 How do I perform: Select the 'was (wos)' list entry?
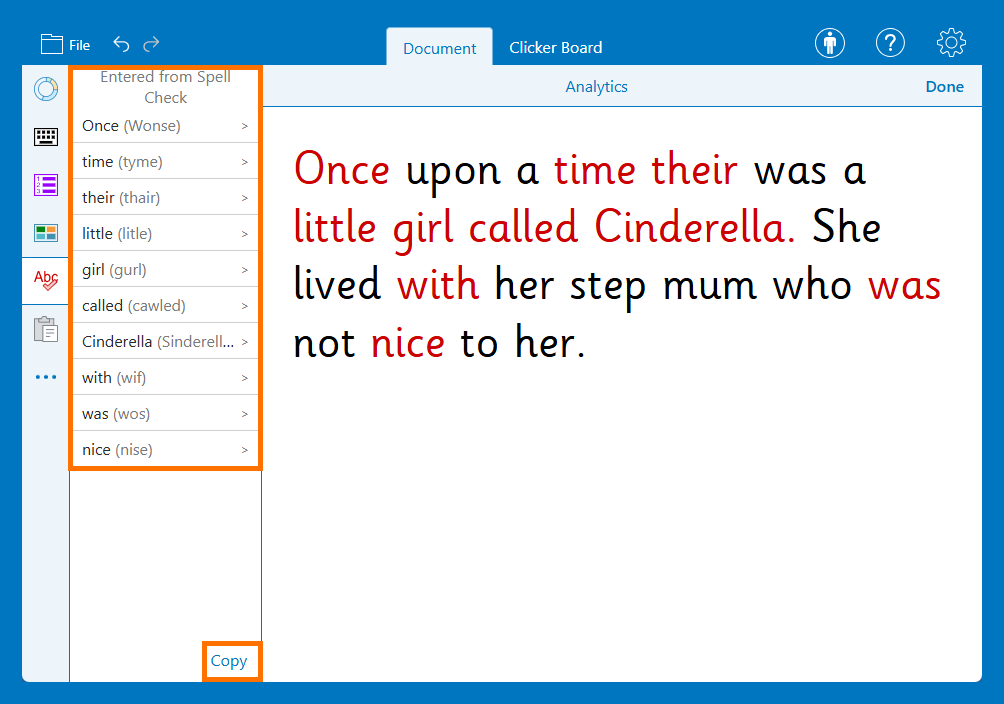pyautogui.click(x=165, y=413)
